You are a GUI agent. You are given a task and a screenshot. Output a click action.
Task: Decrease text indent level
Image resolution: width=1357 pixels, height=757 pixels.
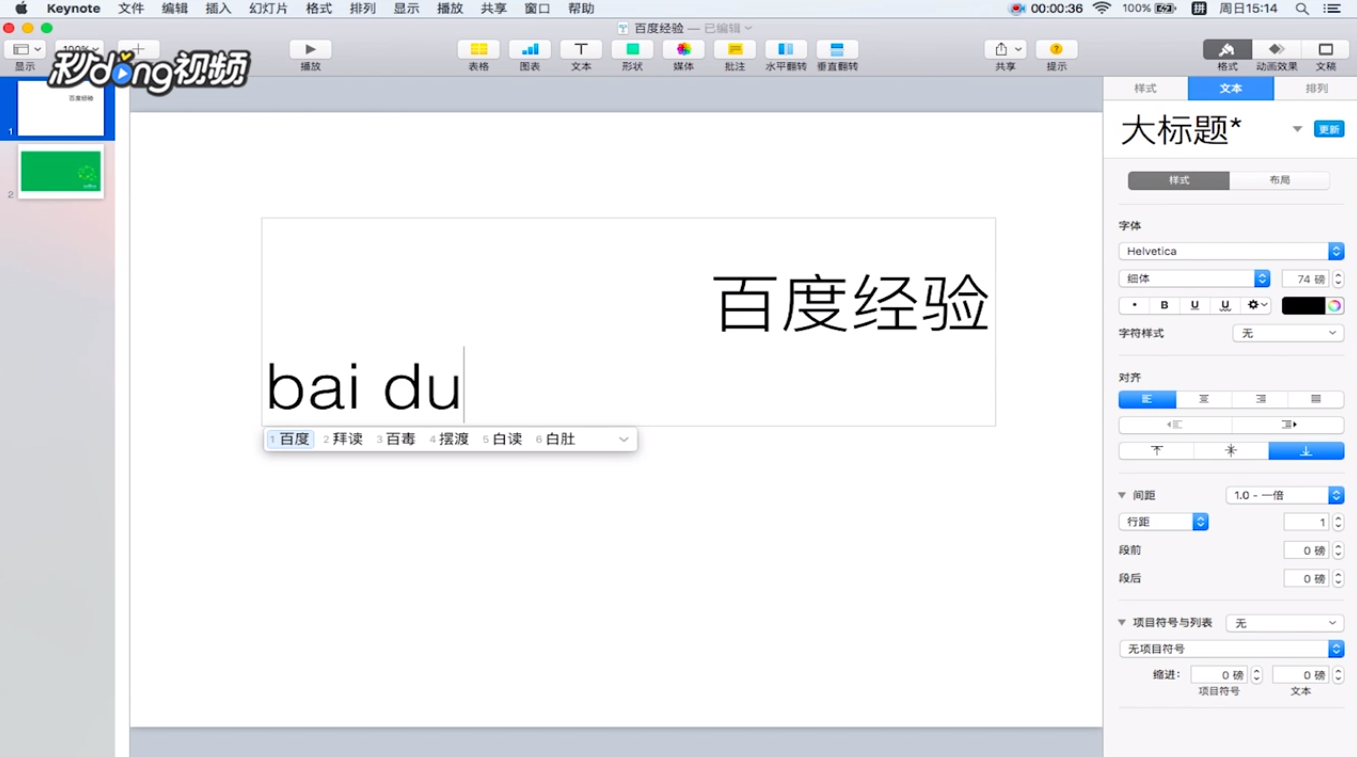(x=1175, y=425)
